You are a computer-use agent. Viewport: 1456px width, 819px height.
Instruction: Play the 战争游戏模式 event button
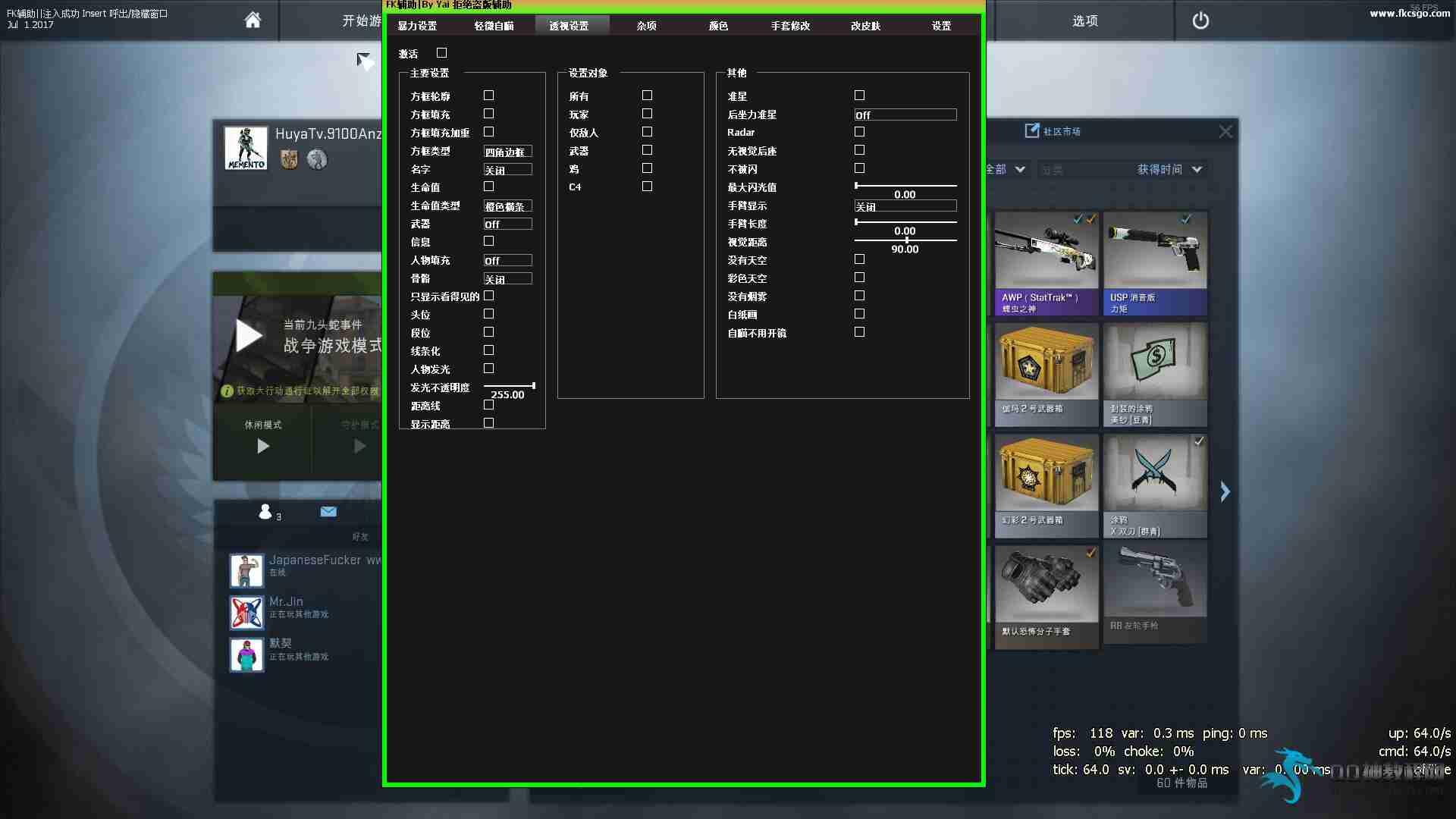click(x=249, y=335)
